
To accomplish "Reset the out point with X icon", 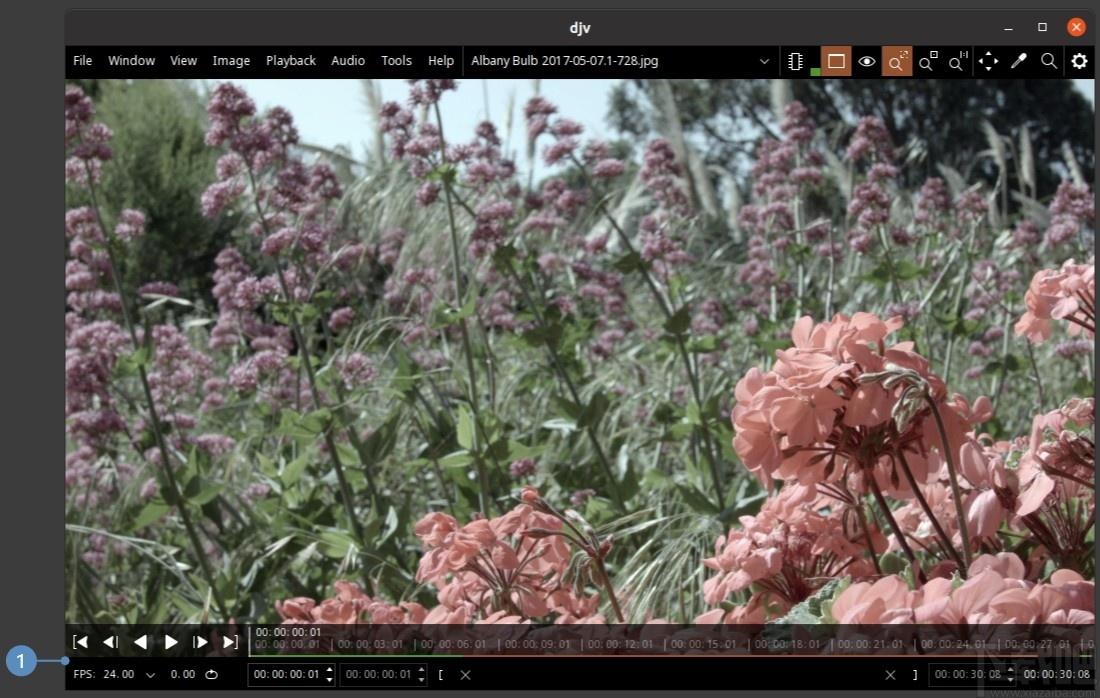I will click(x=890, y=675).
